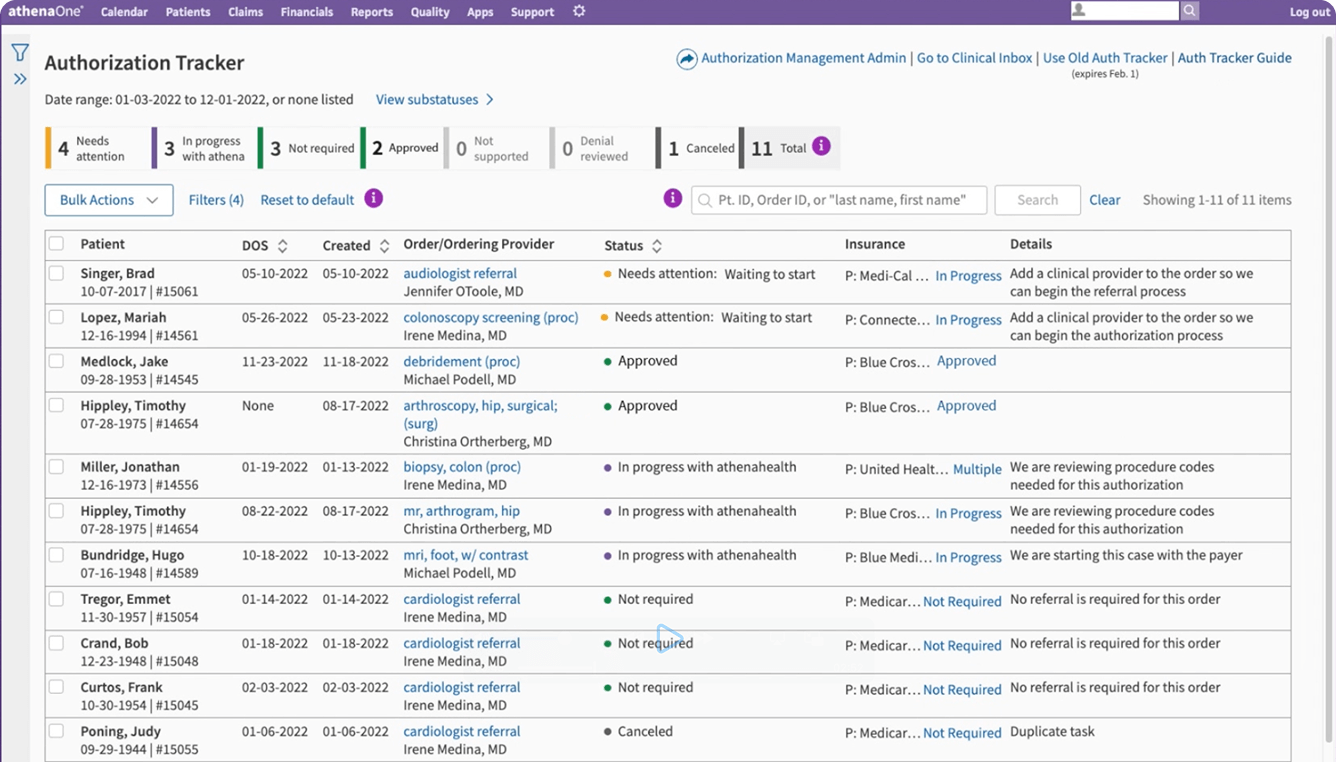Open the Go to Clinical Inbox link

pyautogui.click(x=974, y=58)
